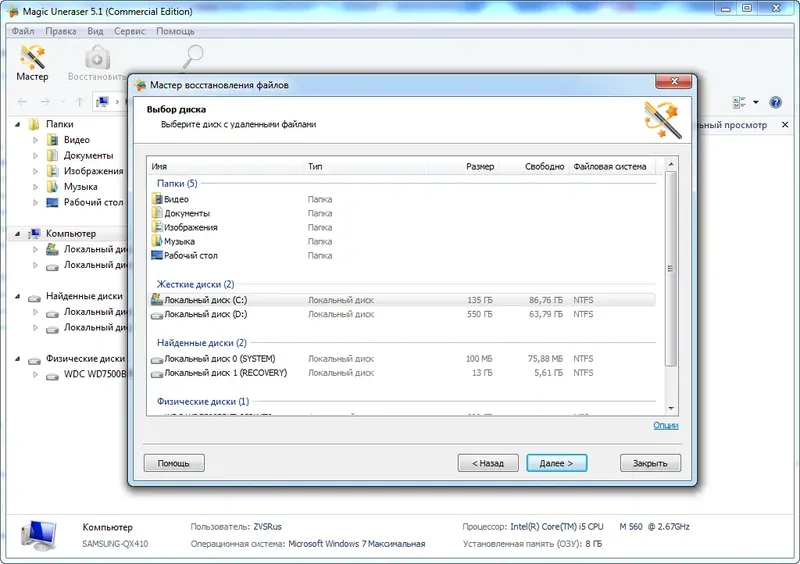This screenshot has height=564, width=800.
Task: Click Изображения folder icon in wizard list
Action: [157, 227]
